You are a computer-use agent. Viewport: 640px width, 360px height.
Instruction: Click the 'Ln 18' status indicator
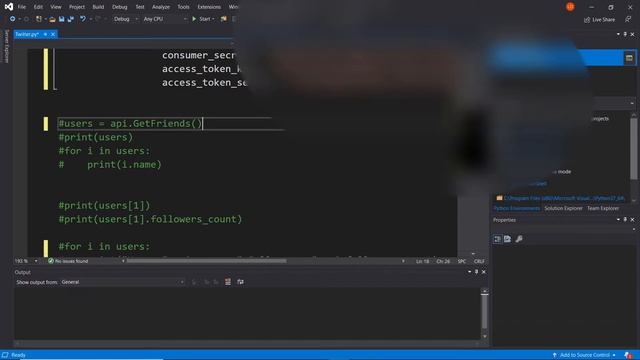pyautogui.click(x=422, y=261)
